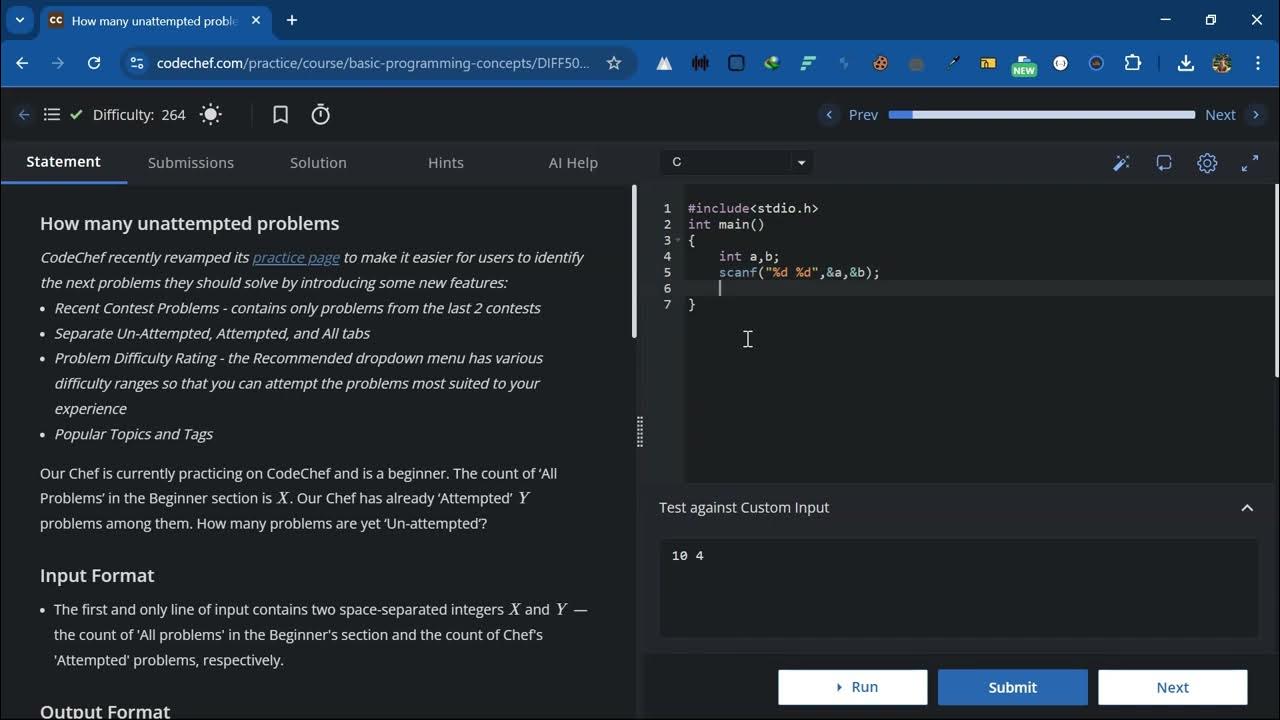Image resolution: width=1280 pixels, height=720 pixels.
Task: Open the Solution tab
Action: click(x=318, y=162)
